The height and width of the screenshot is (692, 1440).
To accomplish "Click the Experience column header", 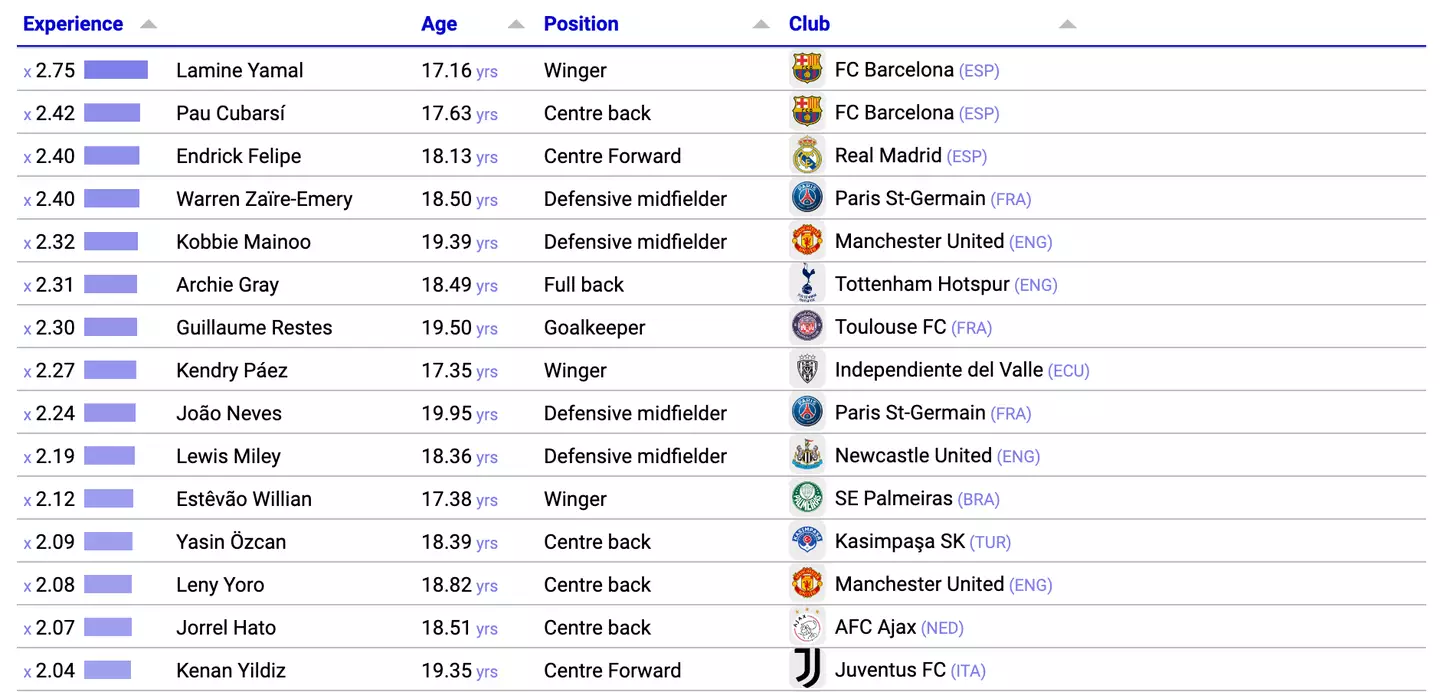I will (73, 24).
